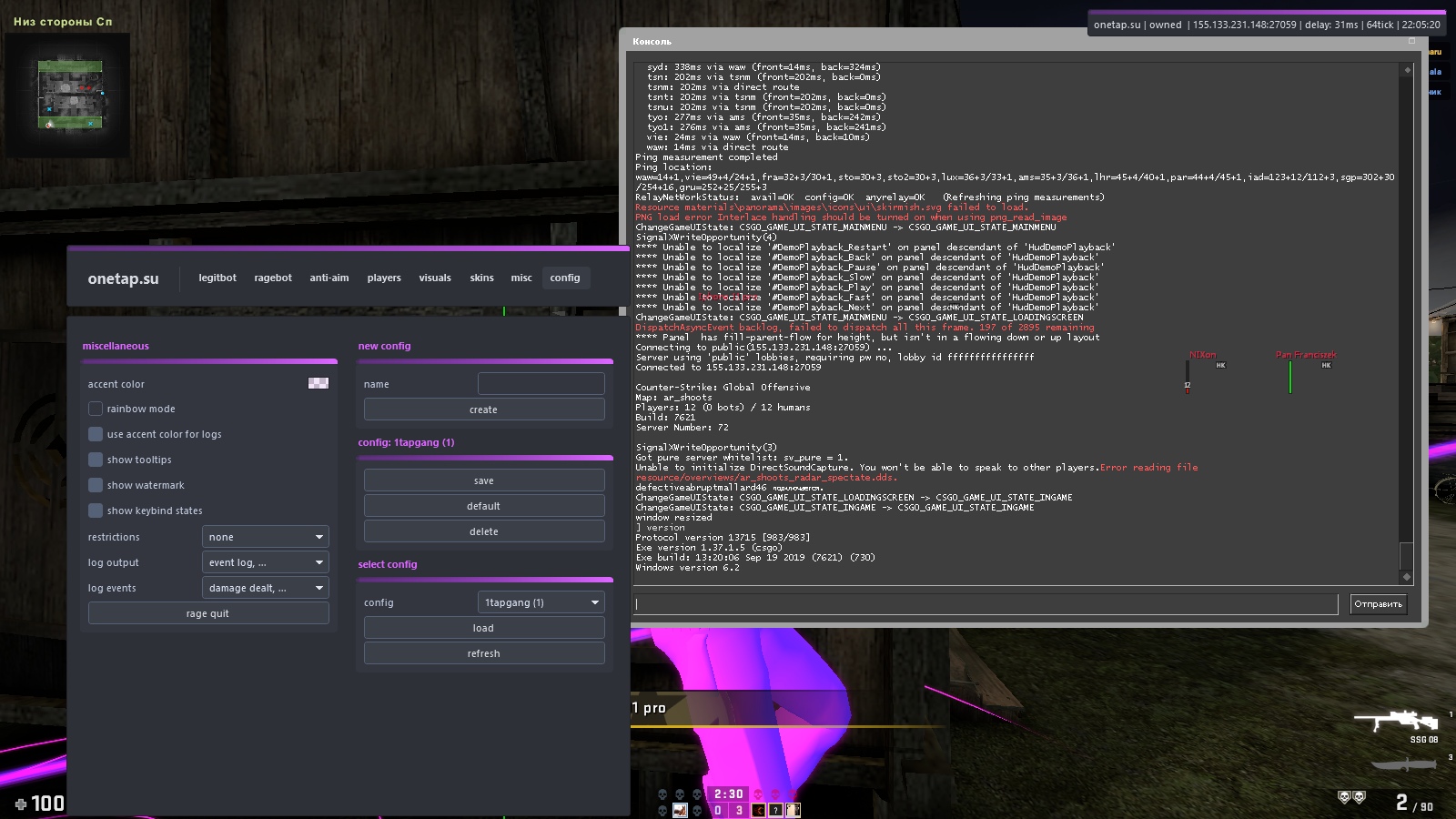Check the show keybind states option
The height and width of the screenshot is (819, 1456).
coord(96,511)
